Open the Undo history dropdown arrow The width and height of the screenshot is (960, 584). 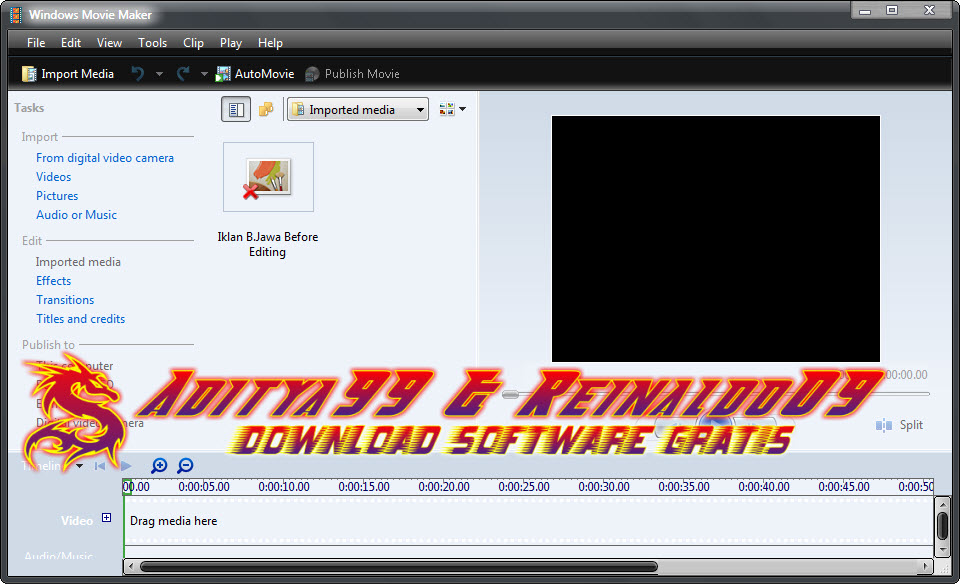[x=159, y=74]
